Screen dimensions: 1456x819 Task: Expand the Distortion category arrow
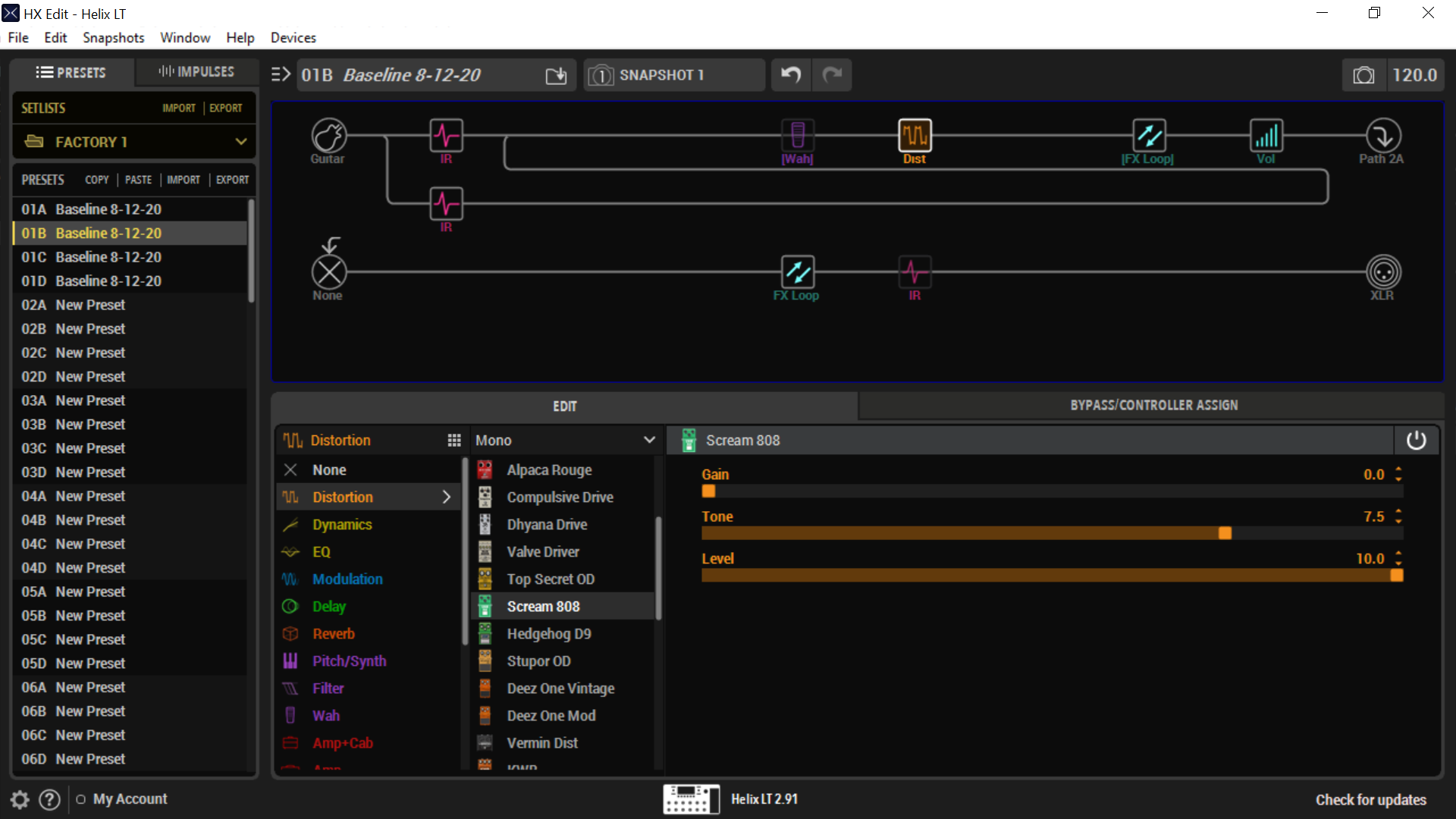(447, 497)
